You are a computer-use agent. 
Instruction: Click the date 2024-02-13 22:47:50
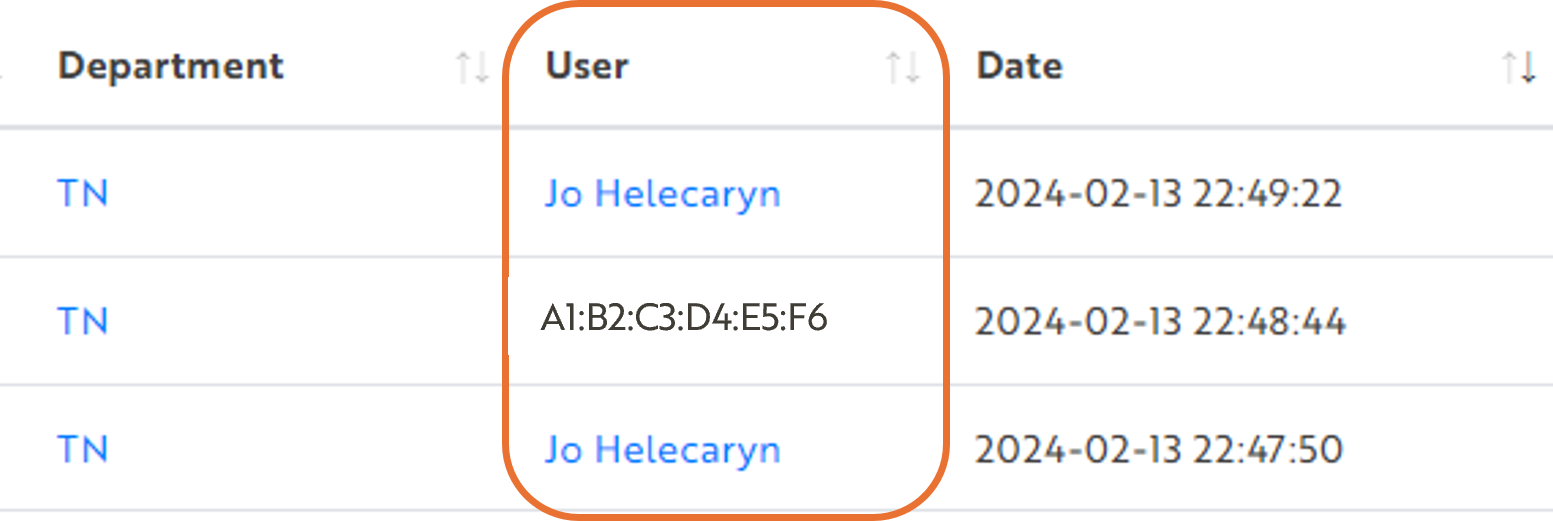[x=1159, y=449]
